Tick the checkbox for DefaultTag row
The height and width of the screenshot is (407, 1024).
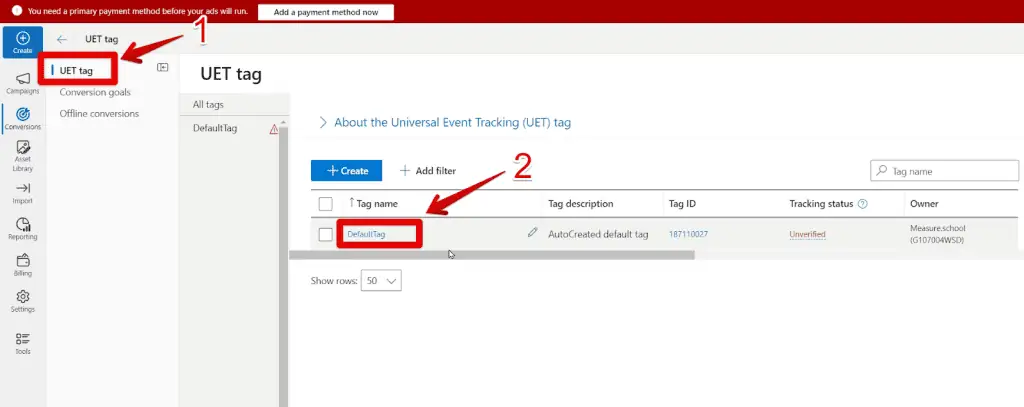(325, 234)
